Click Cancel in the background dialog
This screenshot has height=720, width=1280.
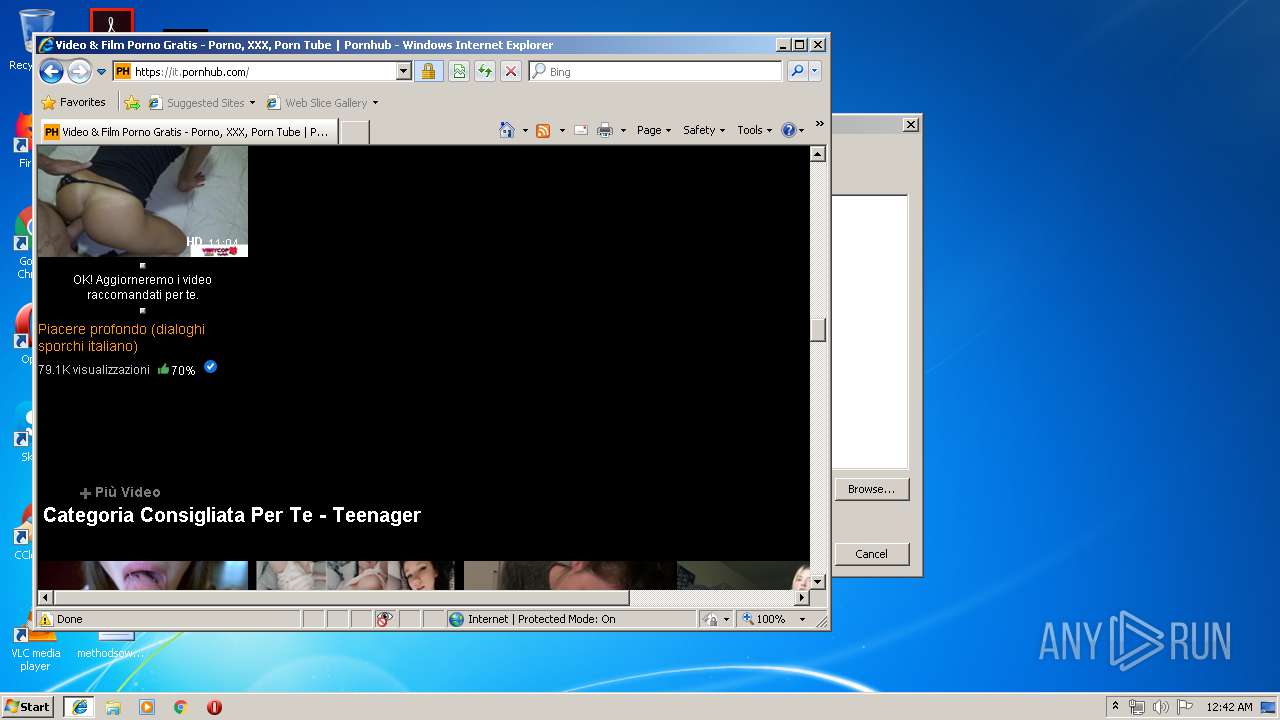[x=871, y=554]
